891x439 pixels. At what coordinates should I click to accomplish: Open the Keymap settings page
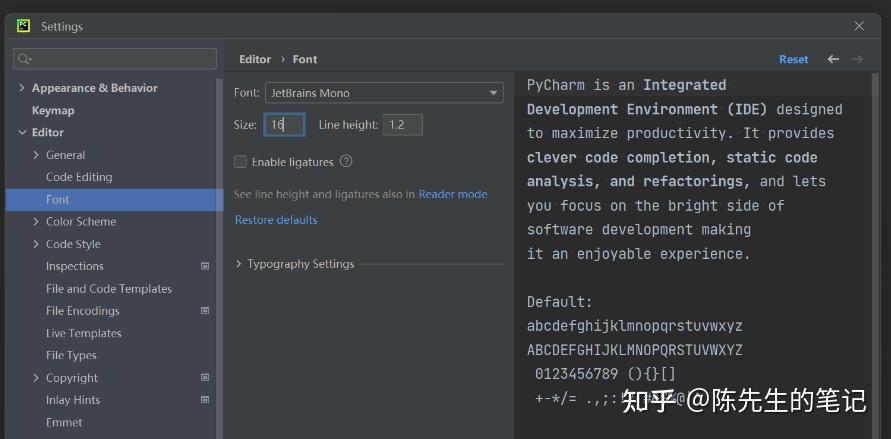[x=53, y=110]
